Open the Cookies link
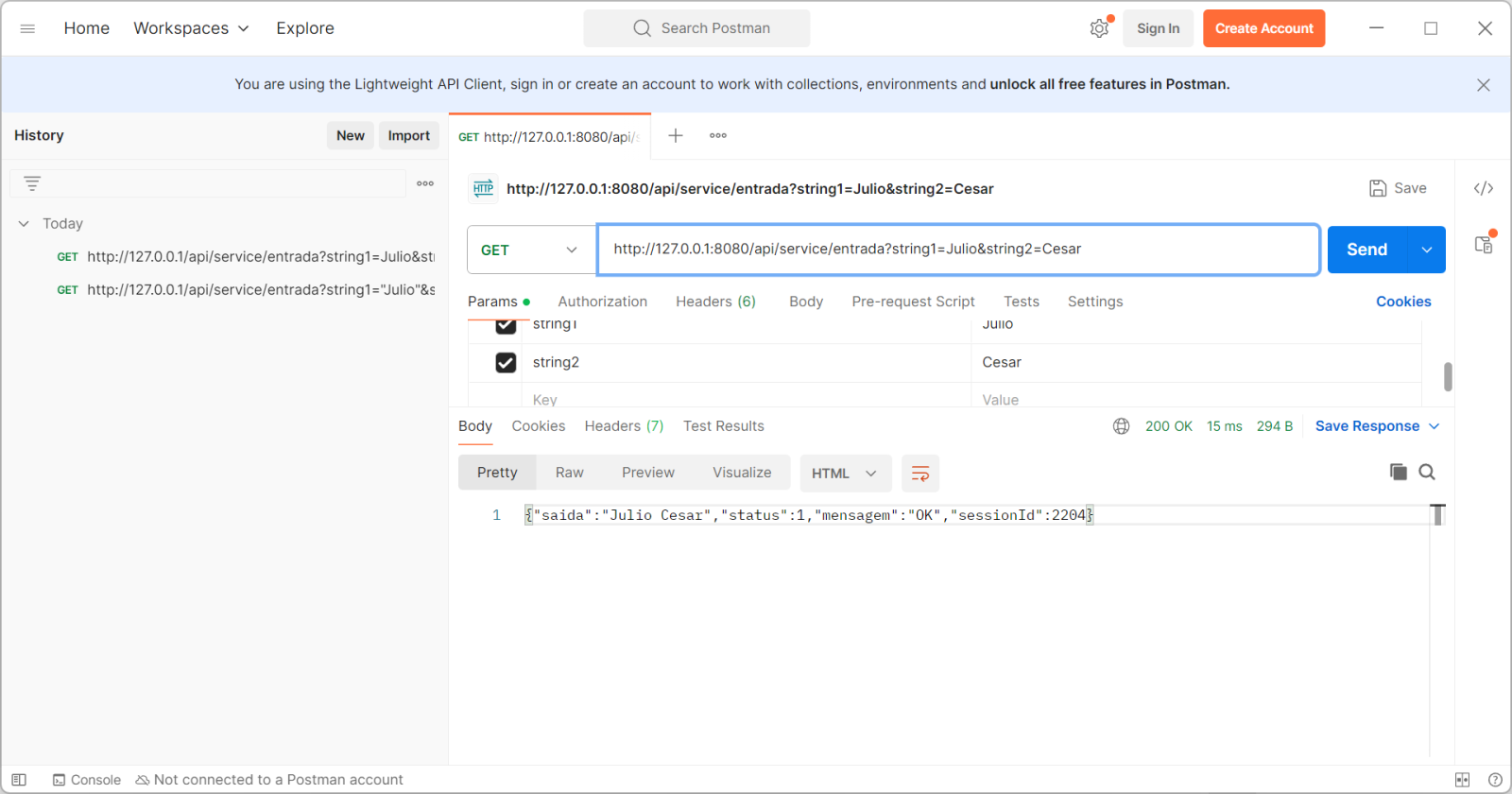Viewport: 1512px width, 794px height. 1402,302
